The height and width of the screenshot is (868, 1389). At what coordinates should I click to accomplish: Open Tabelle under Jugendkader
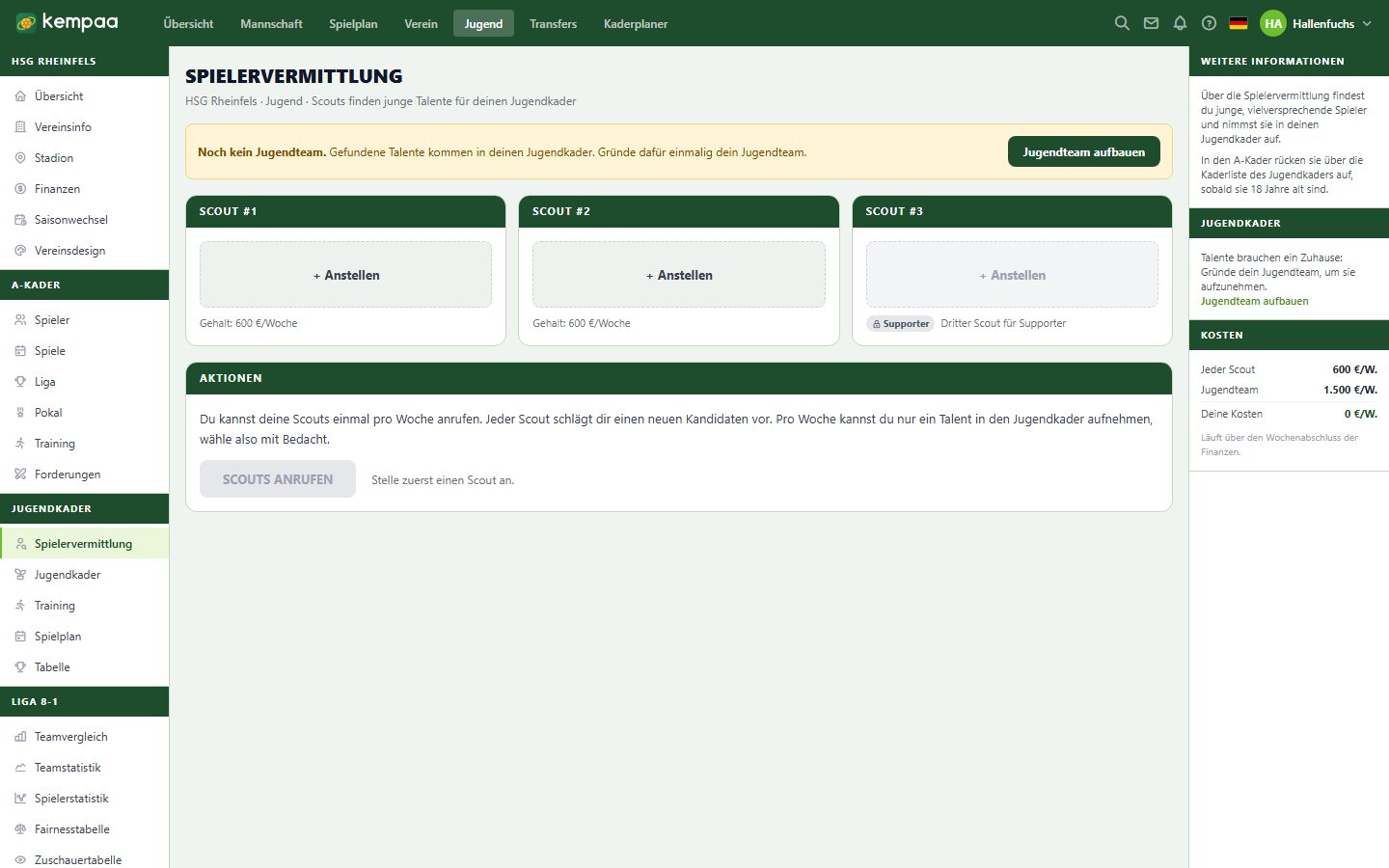[84, 667]
